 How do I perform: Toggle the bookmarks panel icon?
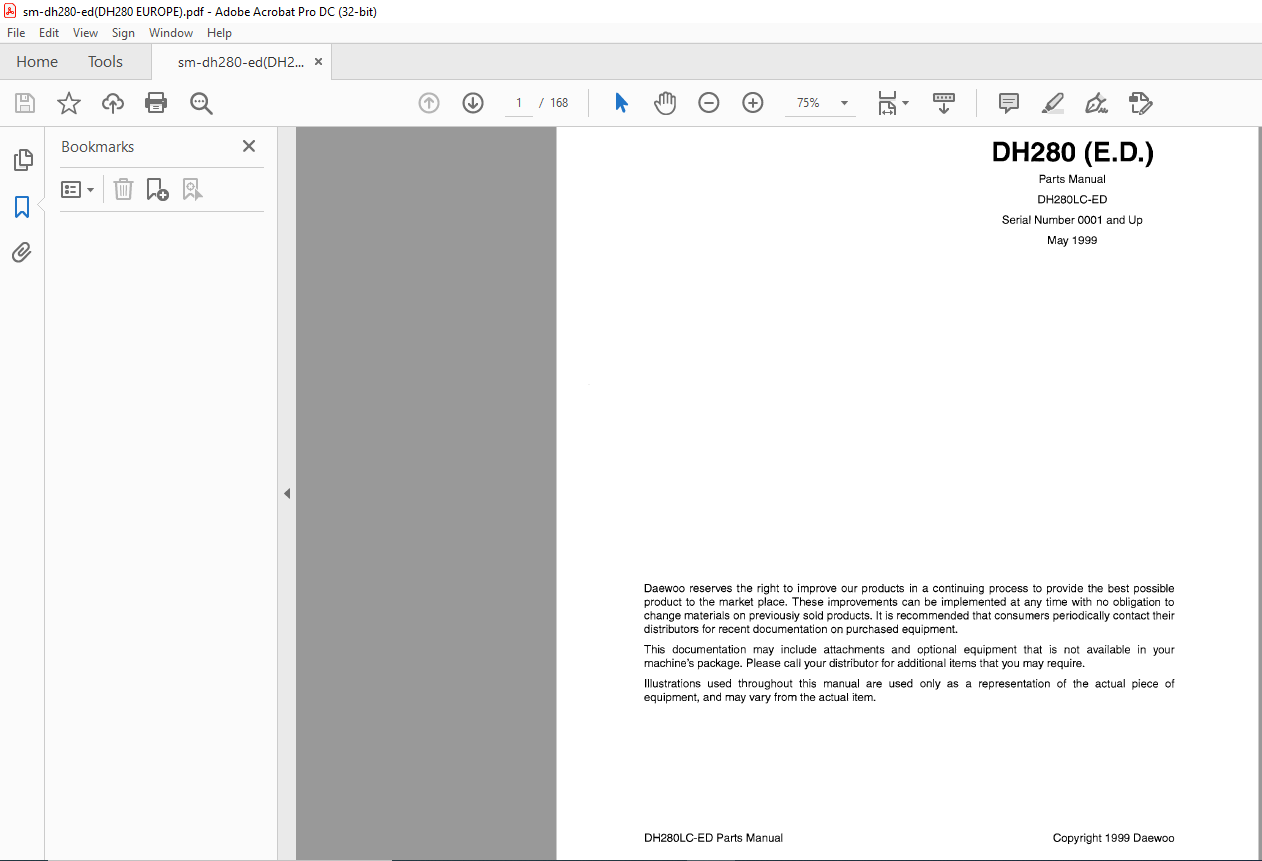click(22, 207)
